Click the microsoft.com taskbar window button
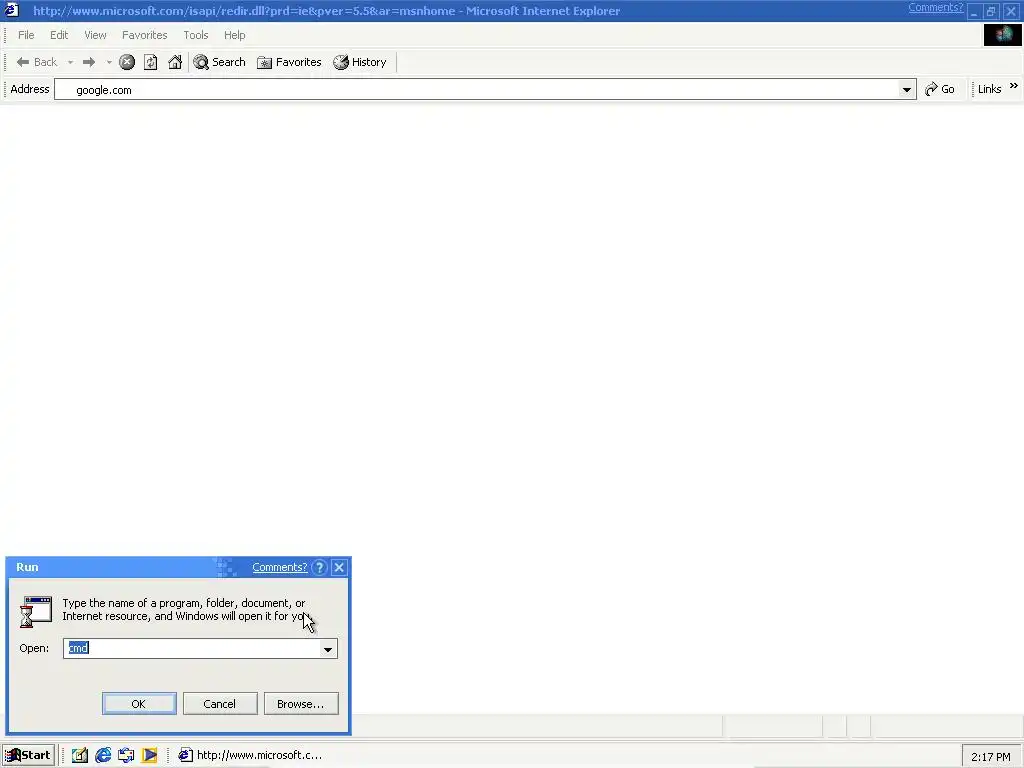This screenshot has width=1024, height=768. pos(251,756)
